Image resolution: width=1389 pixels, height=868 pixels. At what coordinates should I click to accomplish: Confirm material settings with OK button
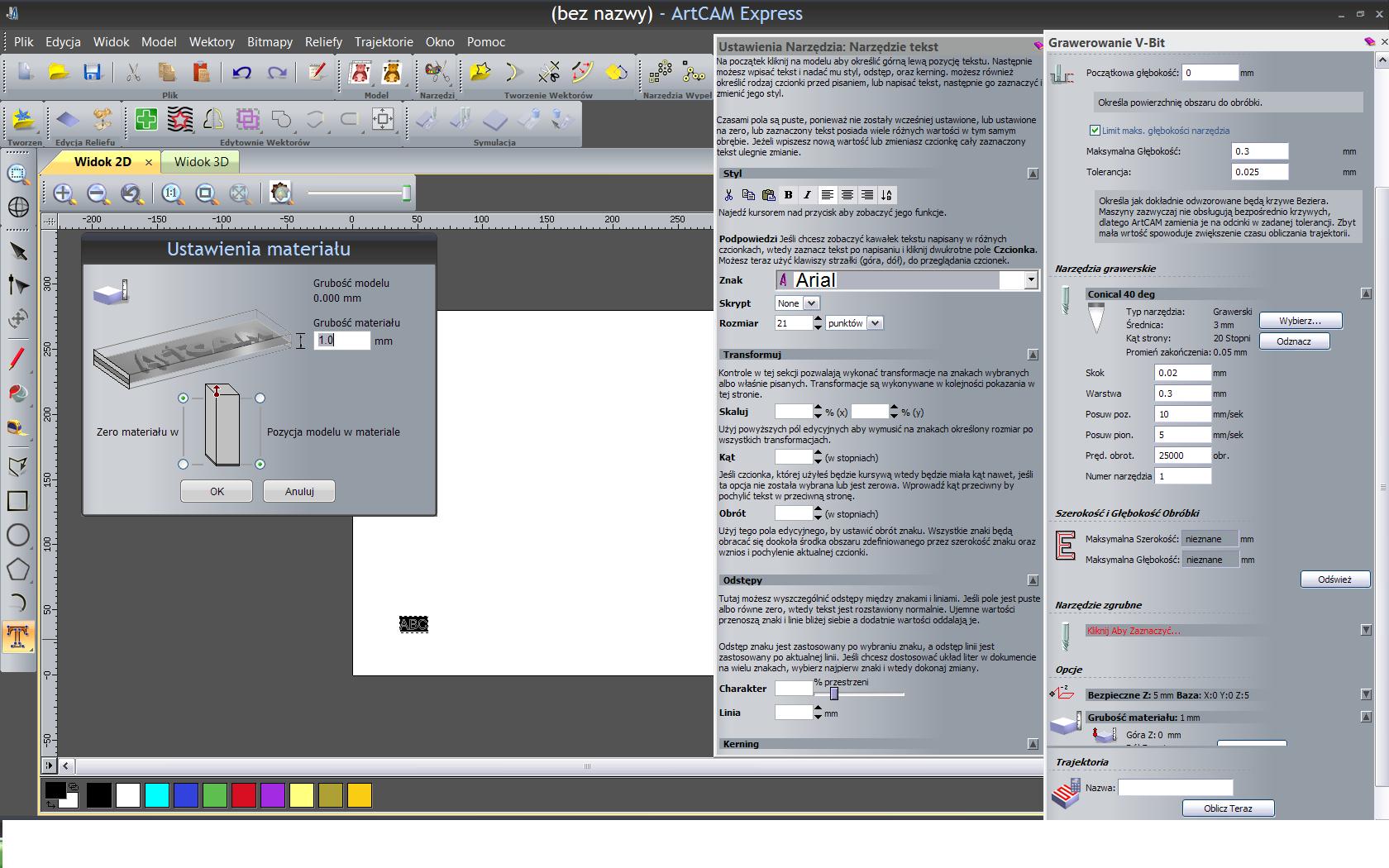tap(217, 491)
